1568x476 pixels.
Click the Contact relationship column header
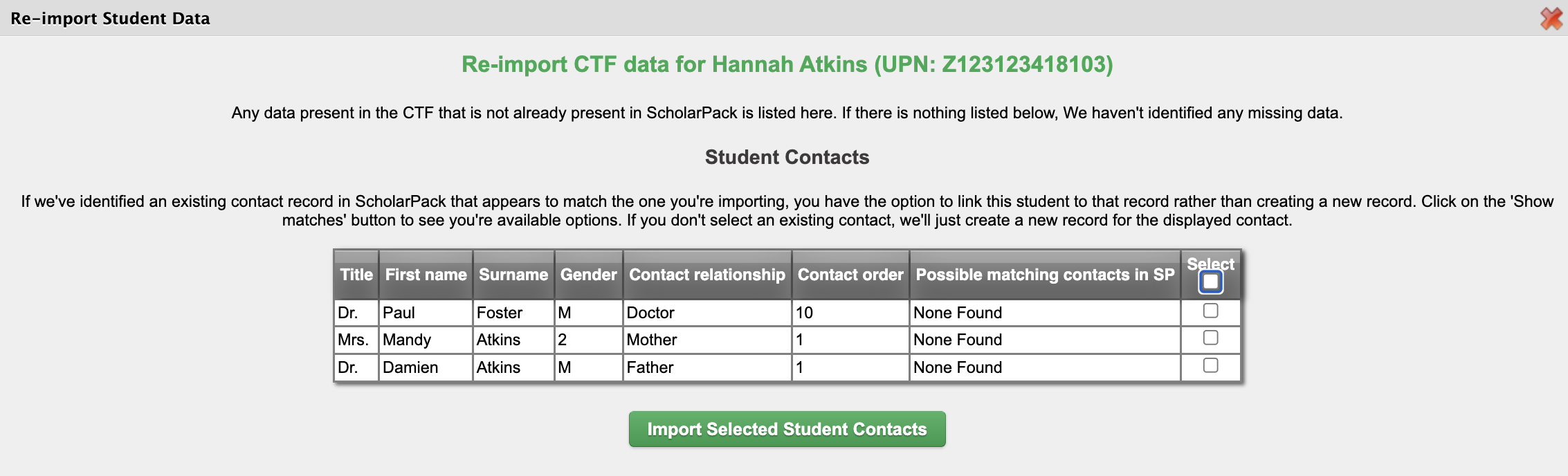(x=707, y=275)
